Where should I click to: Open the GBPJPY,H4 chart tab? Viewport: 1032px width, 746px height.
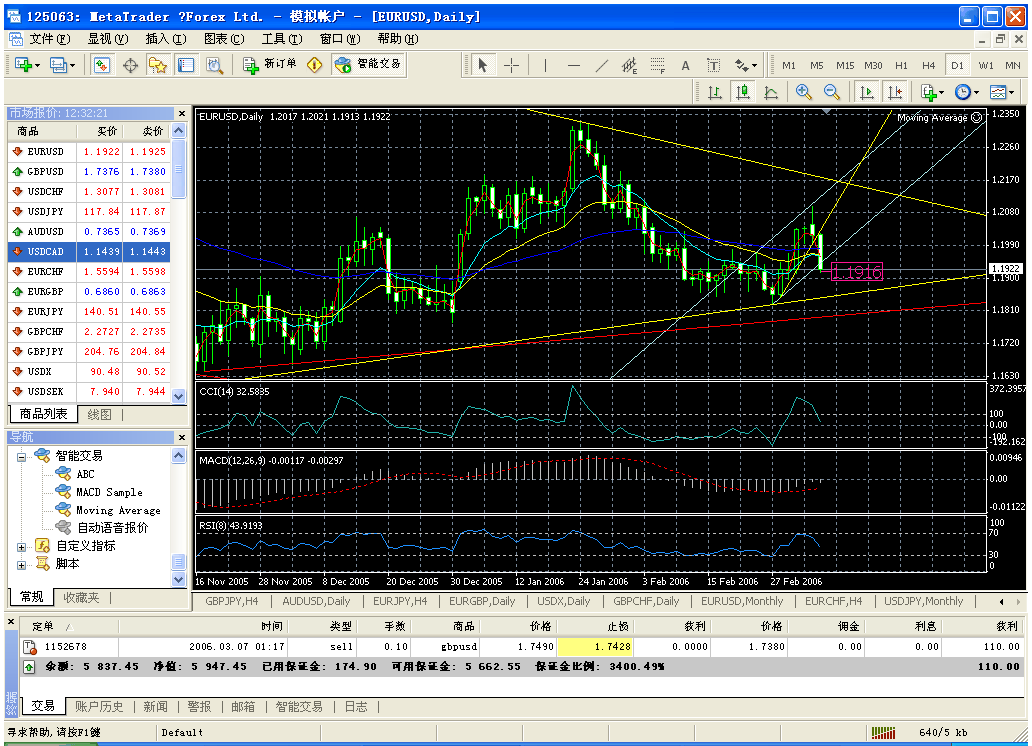tap(232, 601)
